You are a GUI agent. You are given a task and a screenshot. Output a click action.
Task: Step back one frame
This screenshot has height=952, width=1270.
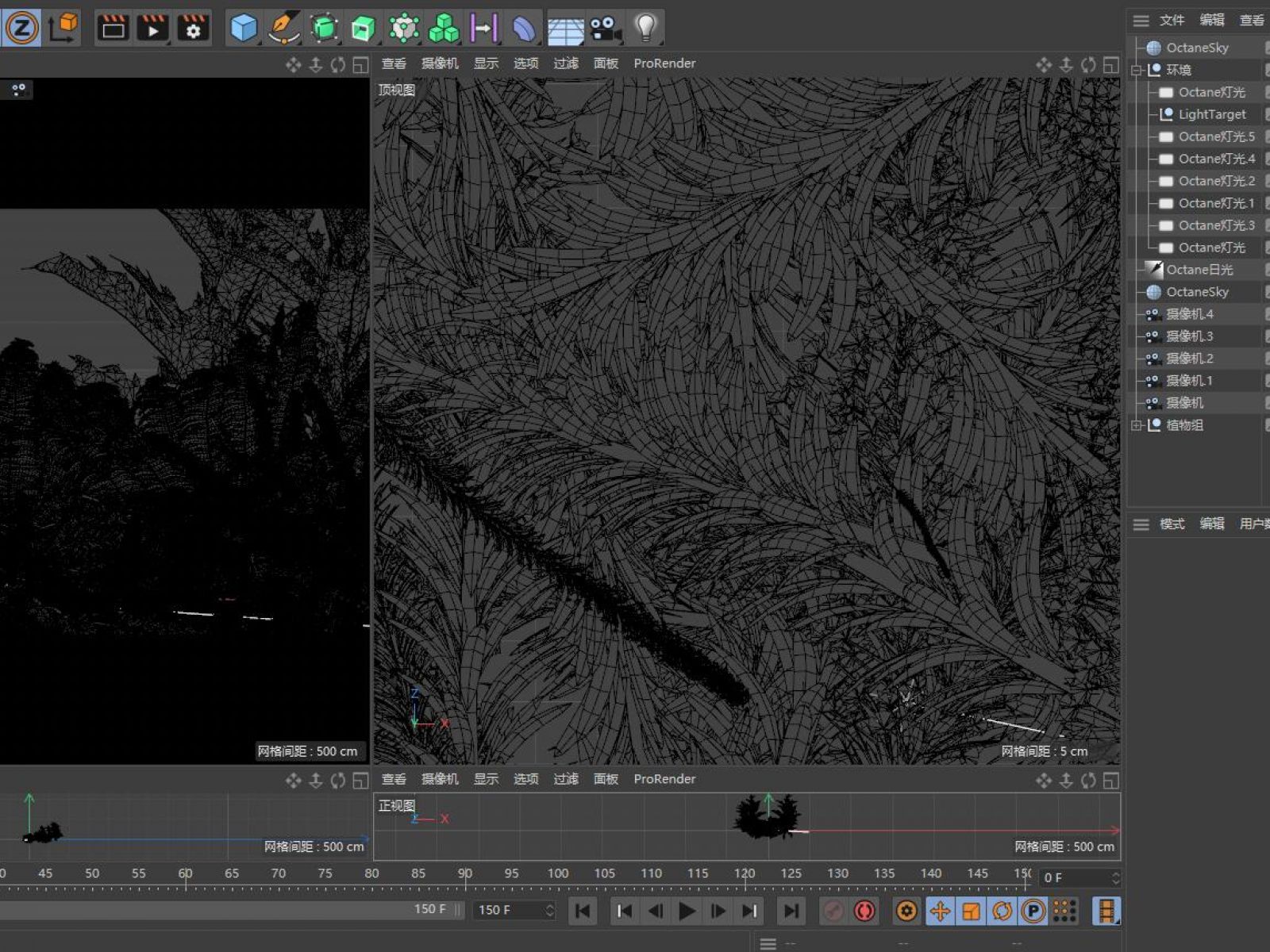tap(656, 911)
